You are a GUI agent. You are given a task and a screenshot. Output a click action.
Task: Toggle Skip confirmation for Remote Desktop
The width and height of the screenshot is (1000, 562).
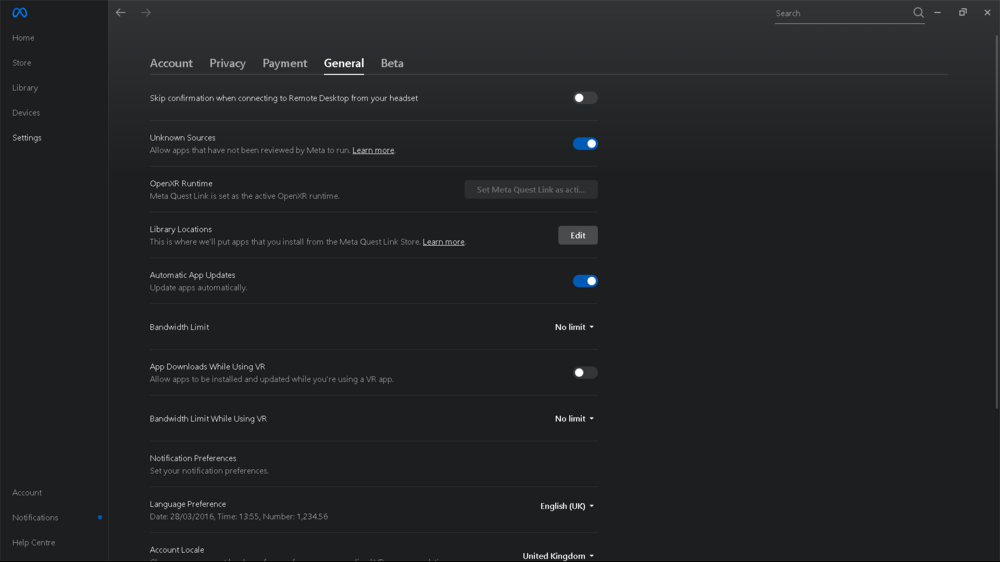click(585, 98)
